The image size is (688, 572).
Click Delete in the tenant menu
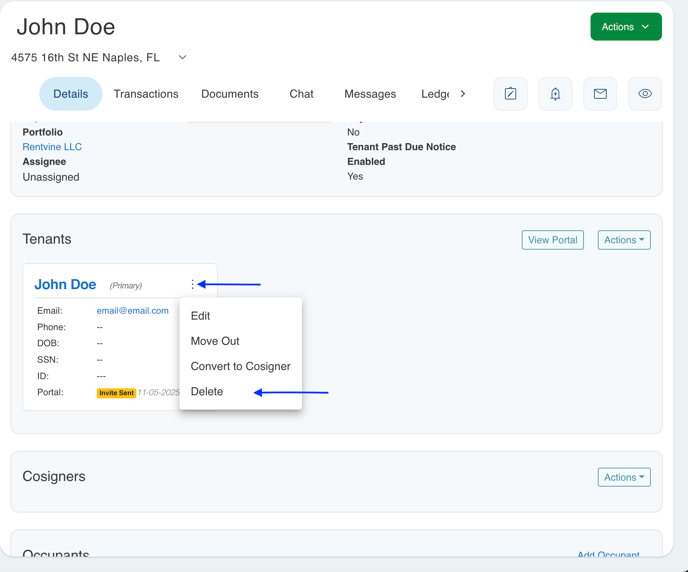pos(207,392)
